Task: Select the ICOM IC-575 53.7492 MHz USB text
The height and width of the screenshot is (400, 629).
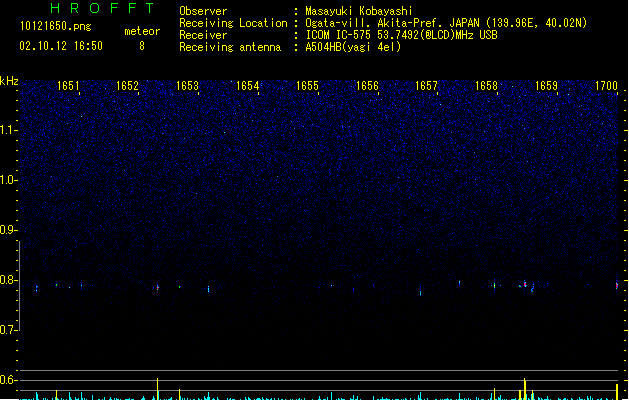Action: [x=402, y=35]
